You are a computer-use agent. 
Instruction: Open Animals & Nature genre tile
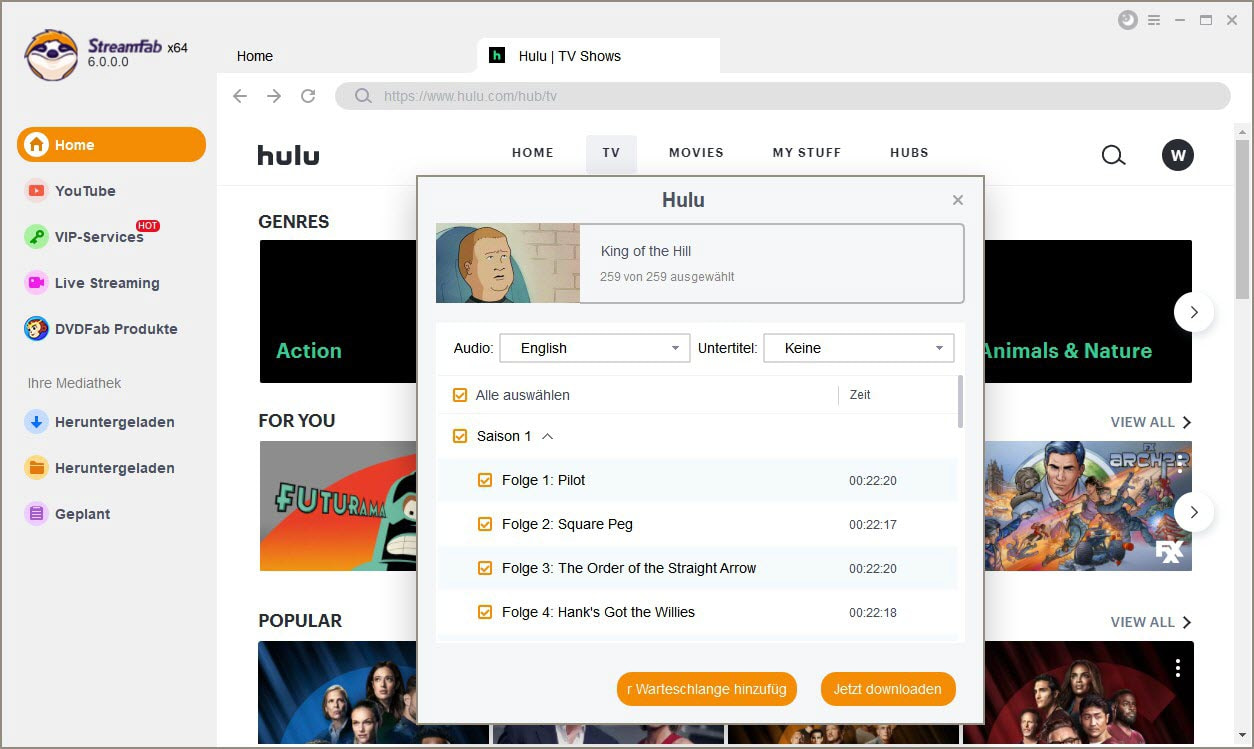pyautogui.click(x=1087, y=311)
